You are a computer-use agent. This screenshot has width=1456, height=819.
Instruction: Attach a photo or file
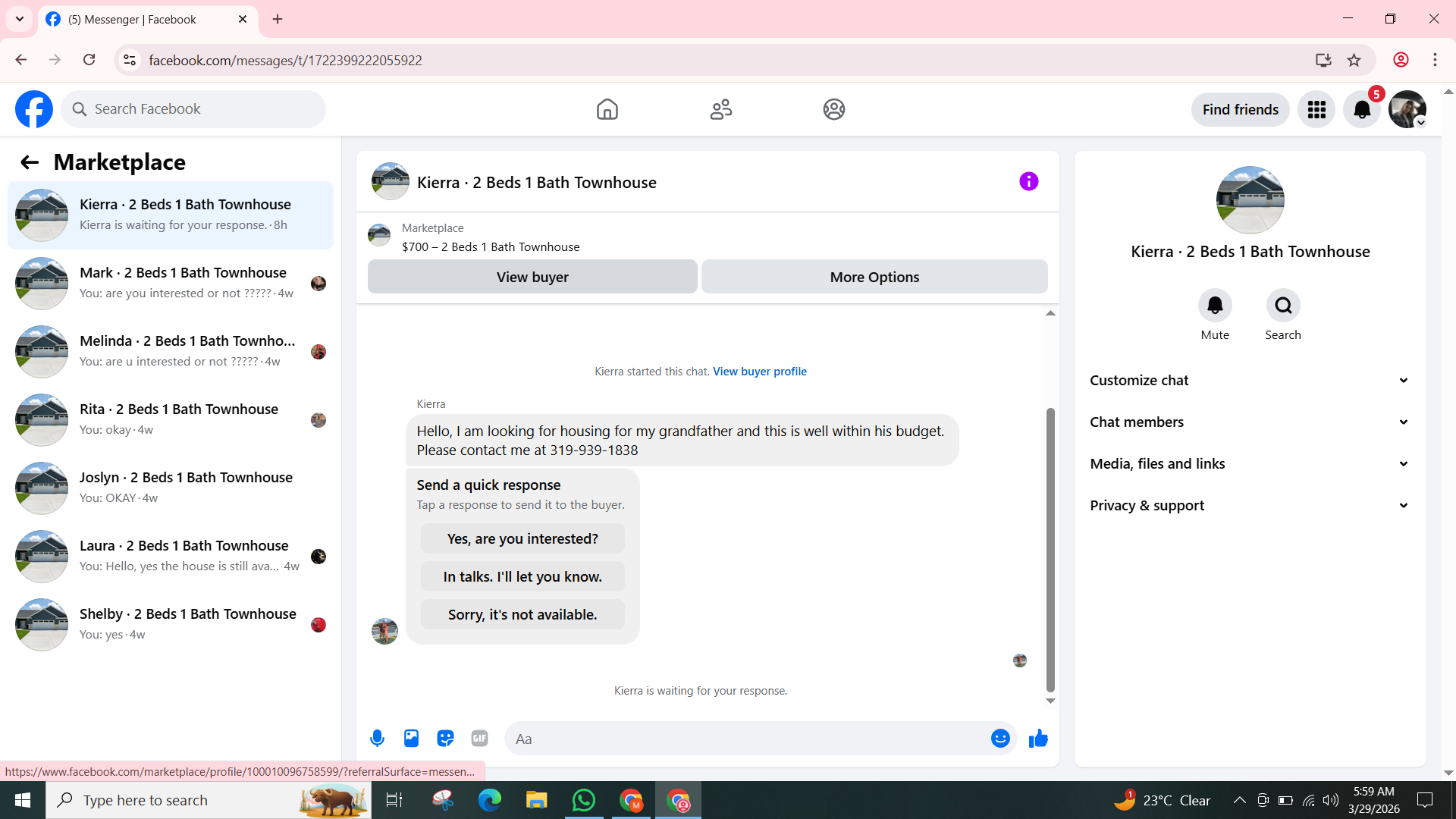click(411, 739)
